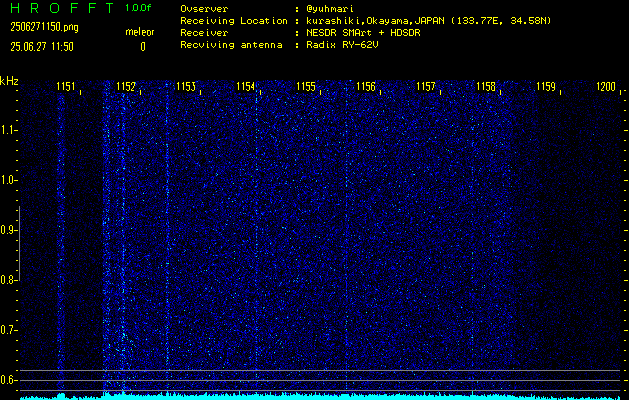Click the 0.9 kHz frequency label
Image resolution: width=629 pixels, height=400 pixels.
[8, 230]
